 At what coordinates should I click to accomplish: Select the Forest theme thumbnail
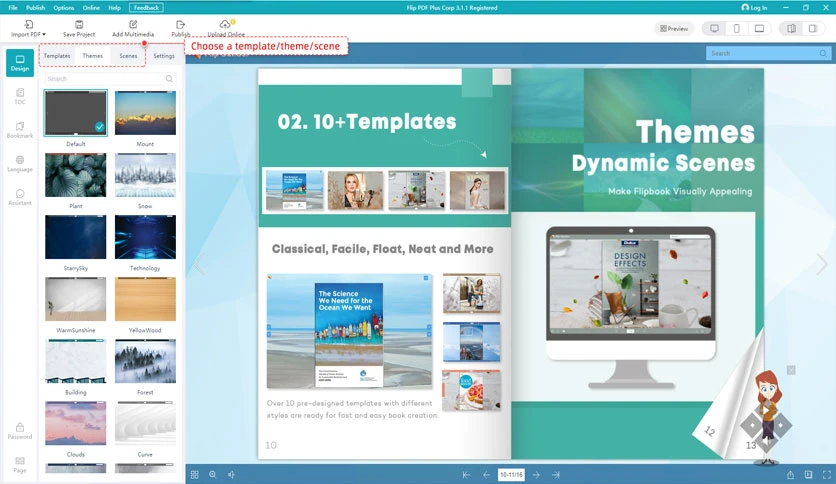click(x=145, y=361)
